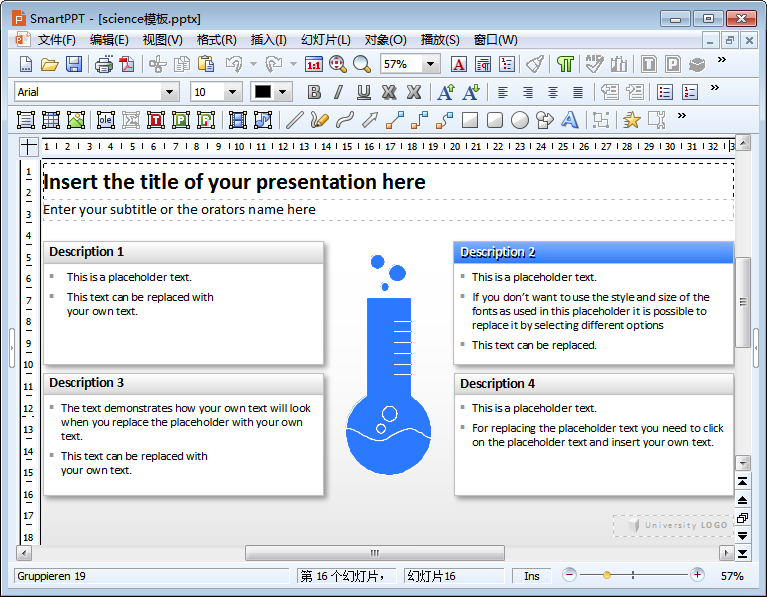Open the font color dropdown arrow

point(283,92)
